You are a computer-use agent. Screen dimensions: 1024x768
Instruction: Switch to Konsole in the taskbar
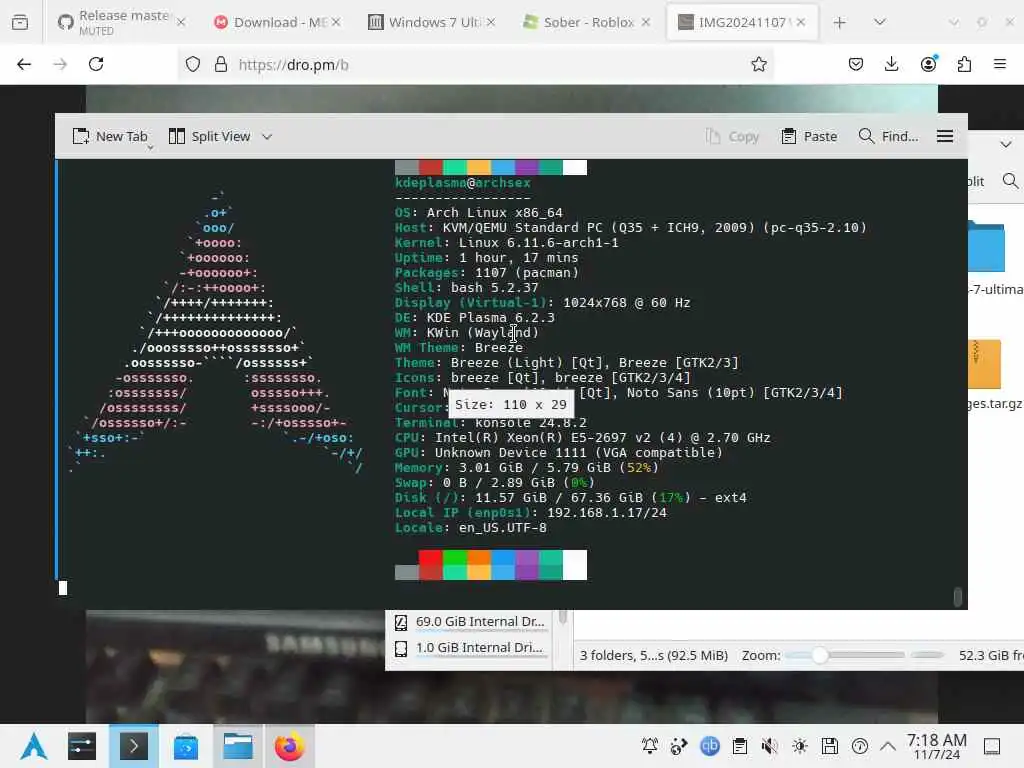tap(134, 746)
